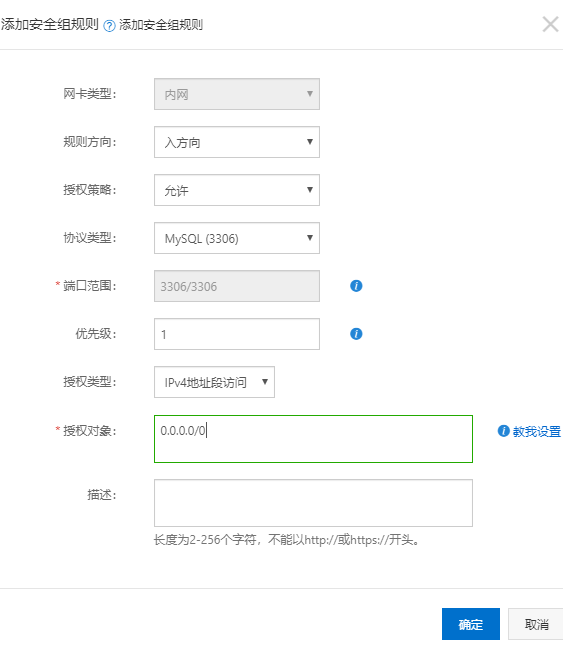The width and height of the screenshot is (563, 651).
Task: Open 添加安全组规则 help link beside question mark
Action: [161, 25]
